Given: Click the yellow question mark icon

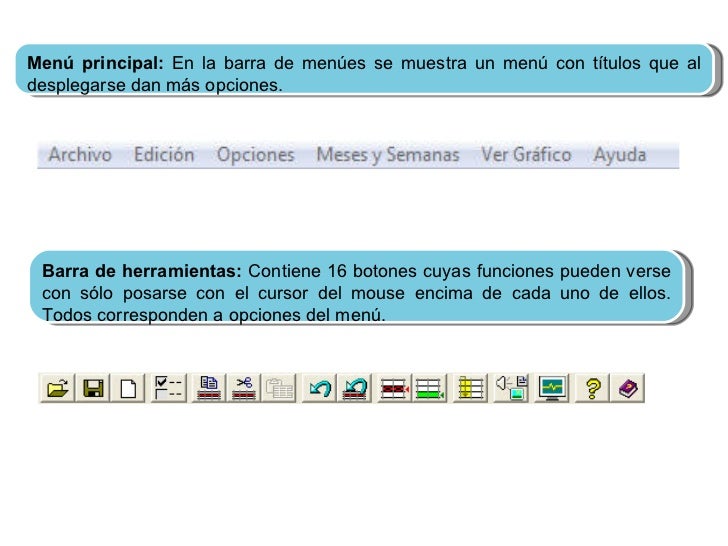Looking at the screenshot, I should pyautogui.click(x=592, y=388).
